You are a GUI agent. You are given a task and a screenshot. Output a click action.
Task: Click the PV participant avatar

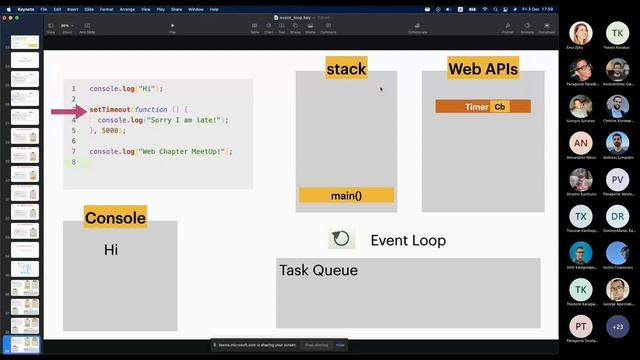(x=617, y=180)
